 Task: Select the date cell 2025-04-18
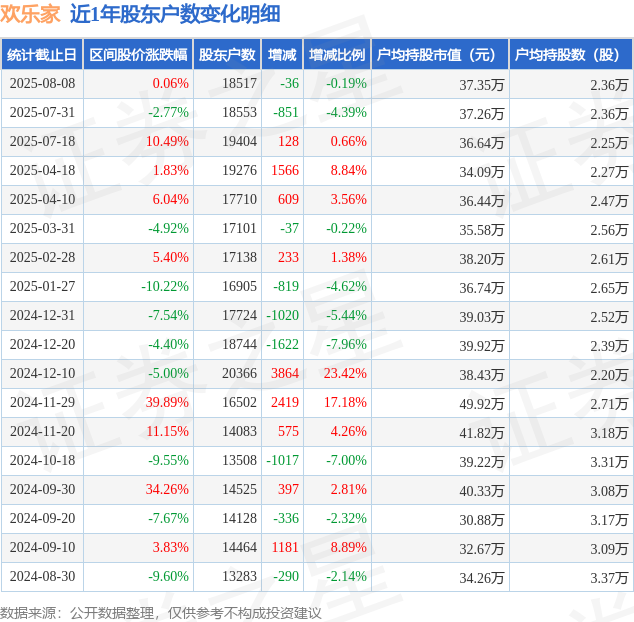(x=42, y=171)
